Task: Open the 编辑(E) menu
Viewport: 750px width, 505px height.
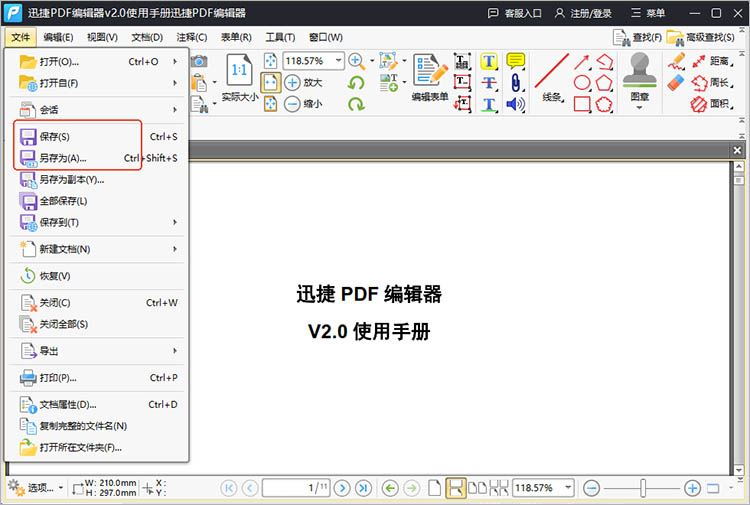Action: pos(58,37)
